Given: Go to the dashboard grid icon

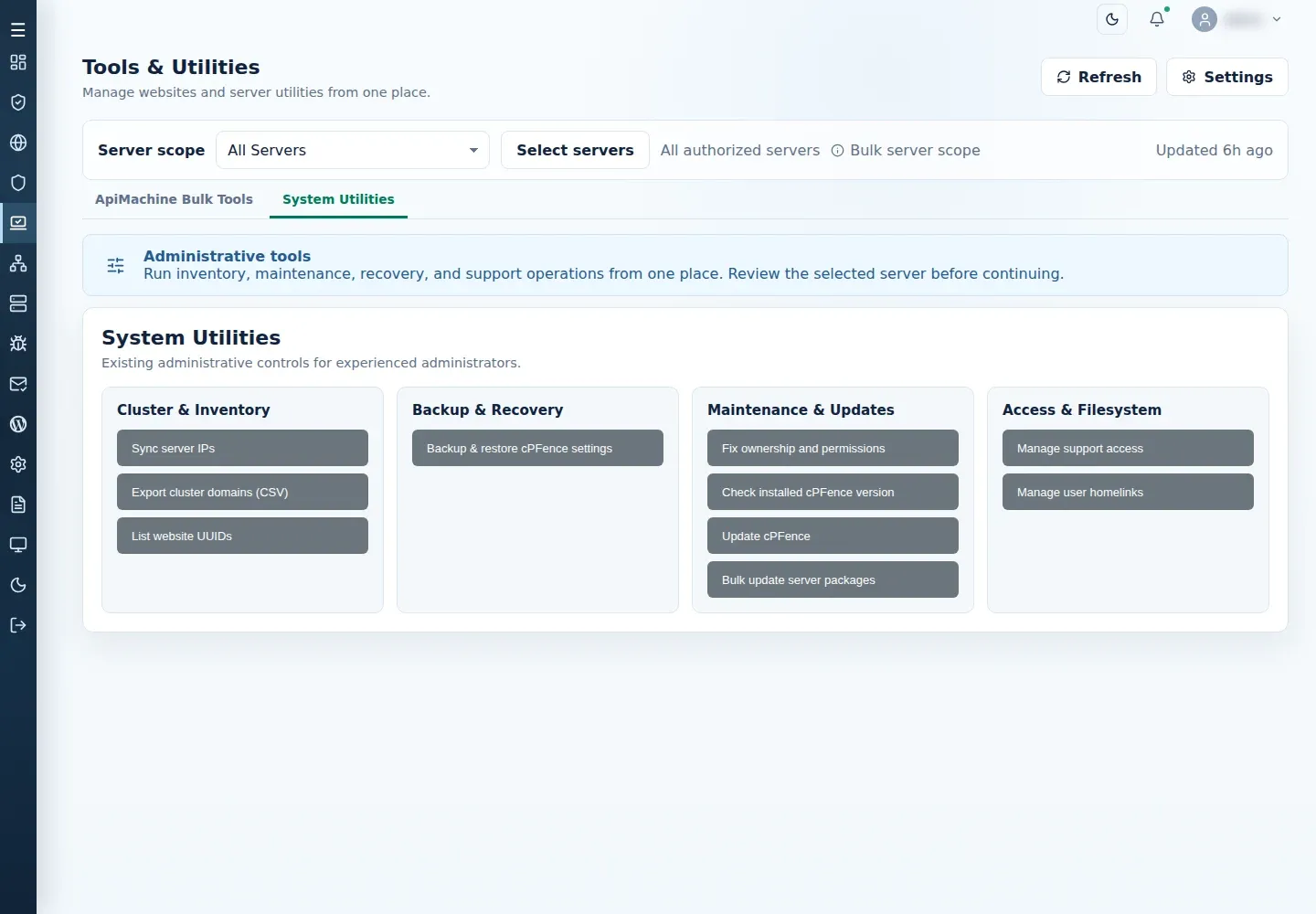Looking at the screenshot, I should (18, 62).
